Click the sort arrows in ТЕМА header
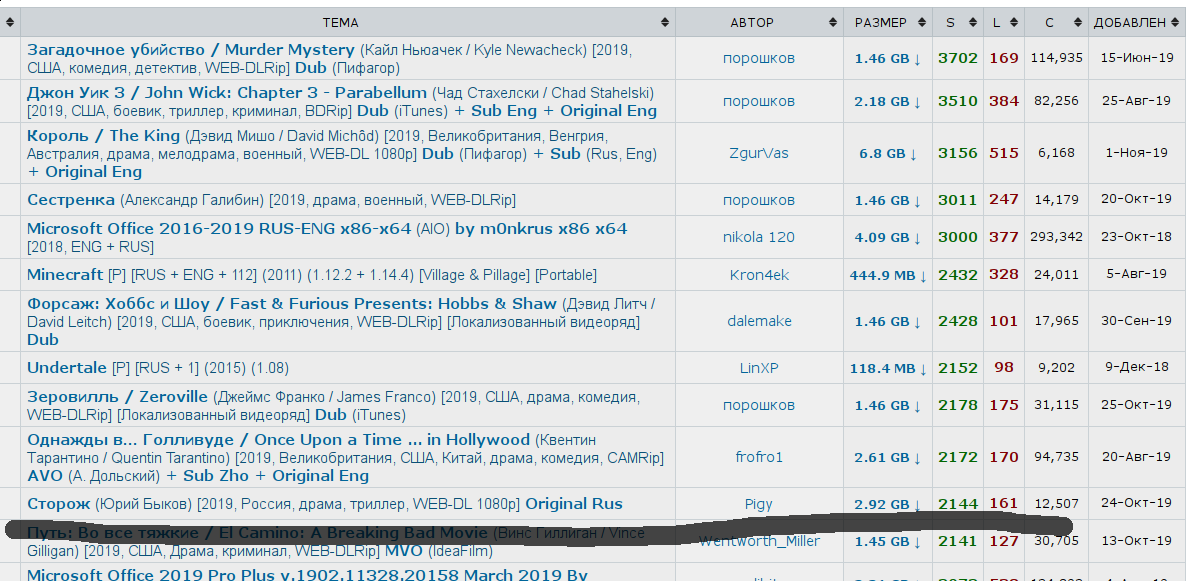The height and width of the screenshot is (581, 1191). [x=665, y=23]
